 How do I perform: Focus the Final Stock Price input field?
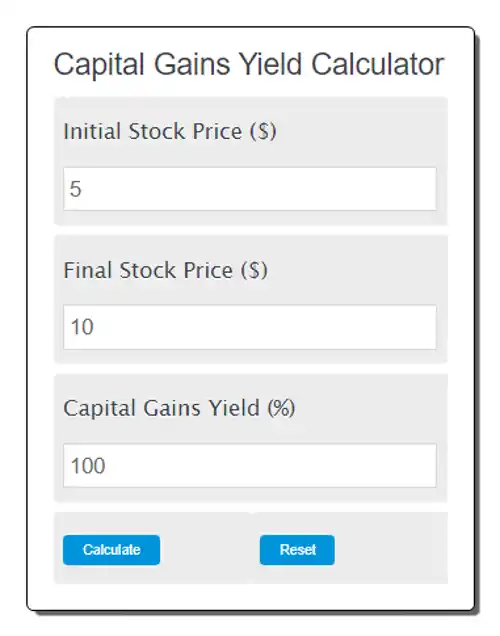click(x=250, y=327)
